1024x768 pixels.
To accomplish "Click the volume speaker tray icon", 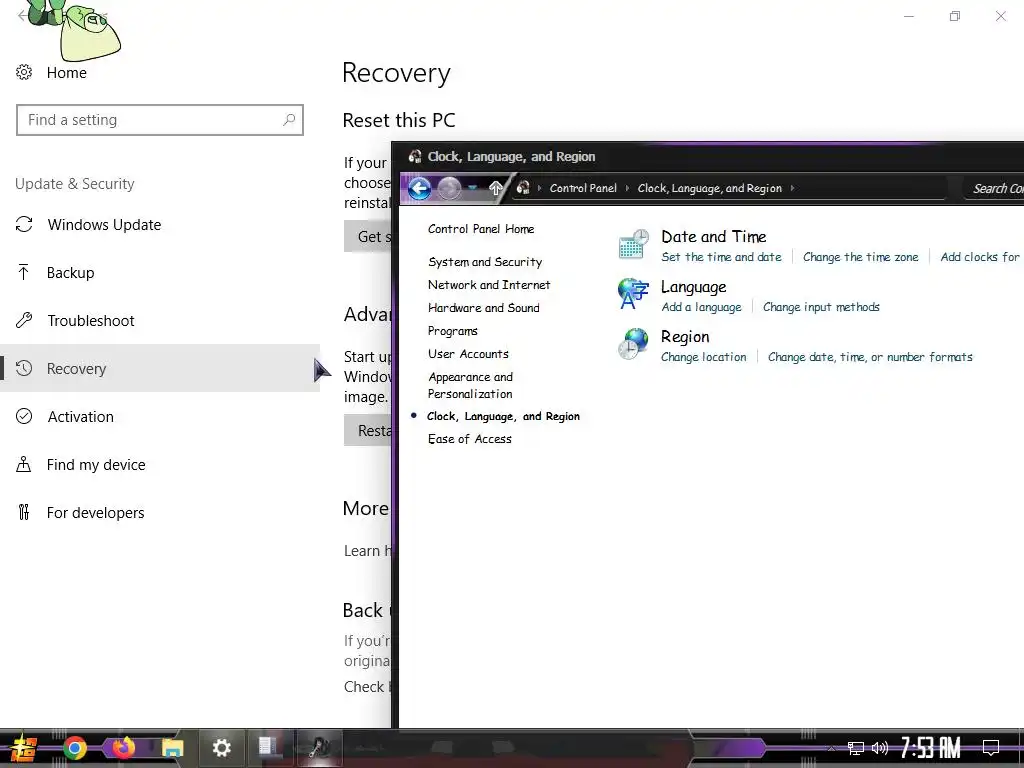I will (x=880, y=748).
